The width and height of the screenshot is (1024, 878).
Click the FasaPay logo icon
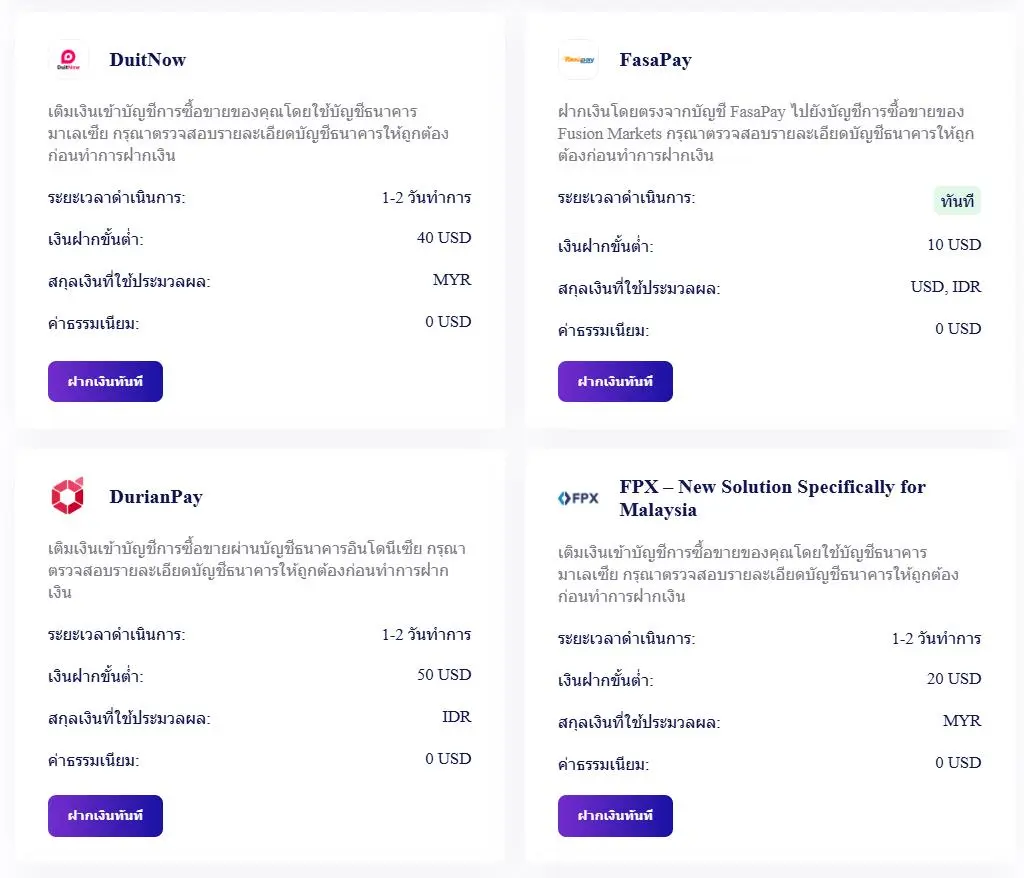(578, 59)
